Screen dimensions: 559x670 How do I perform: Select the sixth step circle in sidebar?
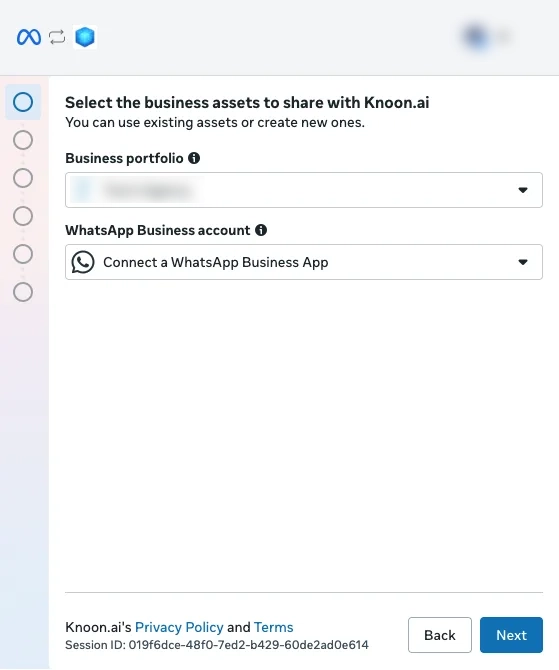coord(23,292)
